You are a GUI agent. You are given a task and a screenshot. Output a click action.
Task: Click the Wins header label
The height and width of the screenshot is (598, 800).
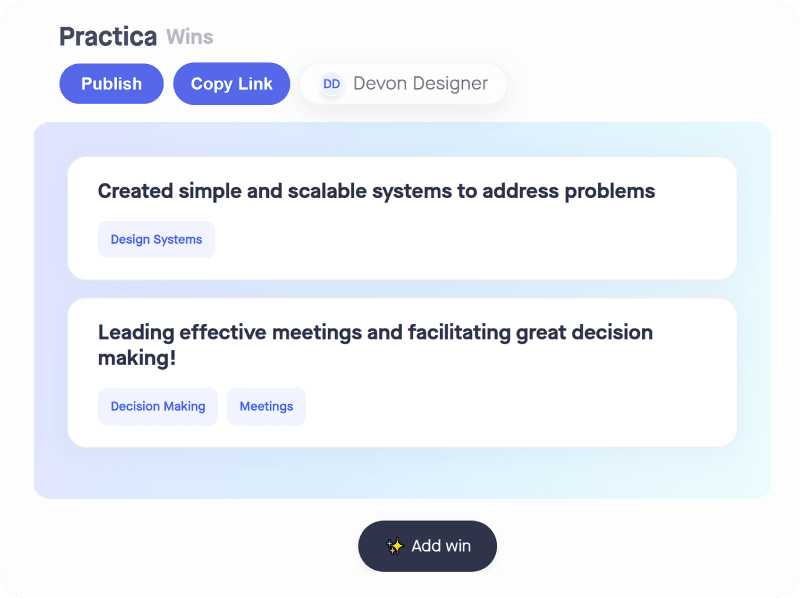[x=190, y=37]
